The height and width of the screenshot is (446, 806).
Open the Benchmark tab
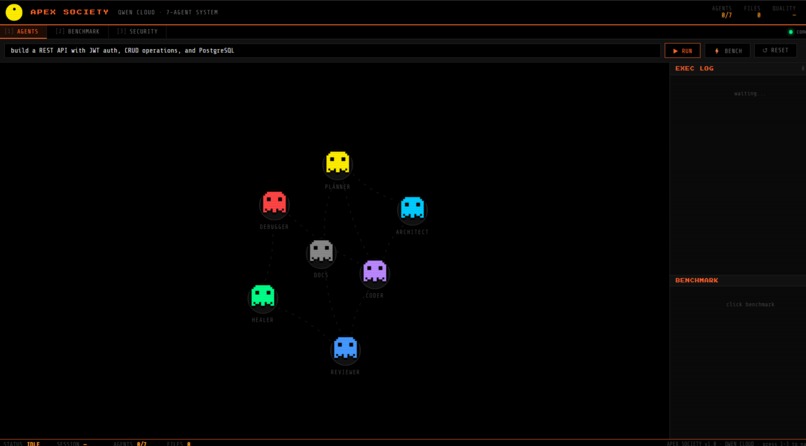coord(78,31)
